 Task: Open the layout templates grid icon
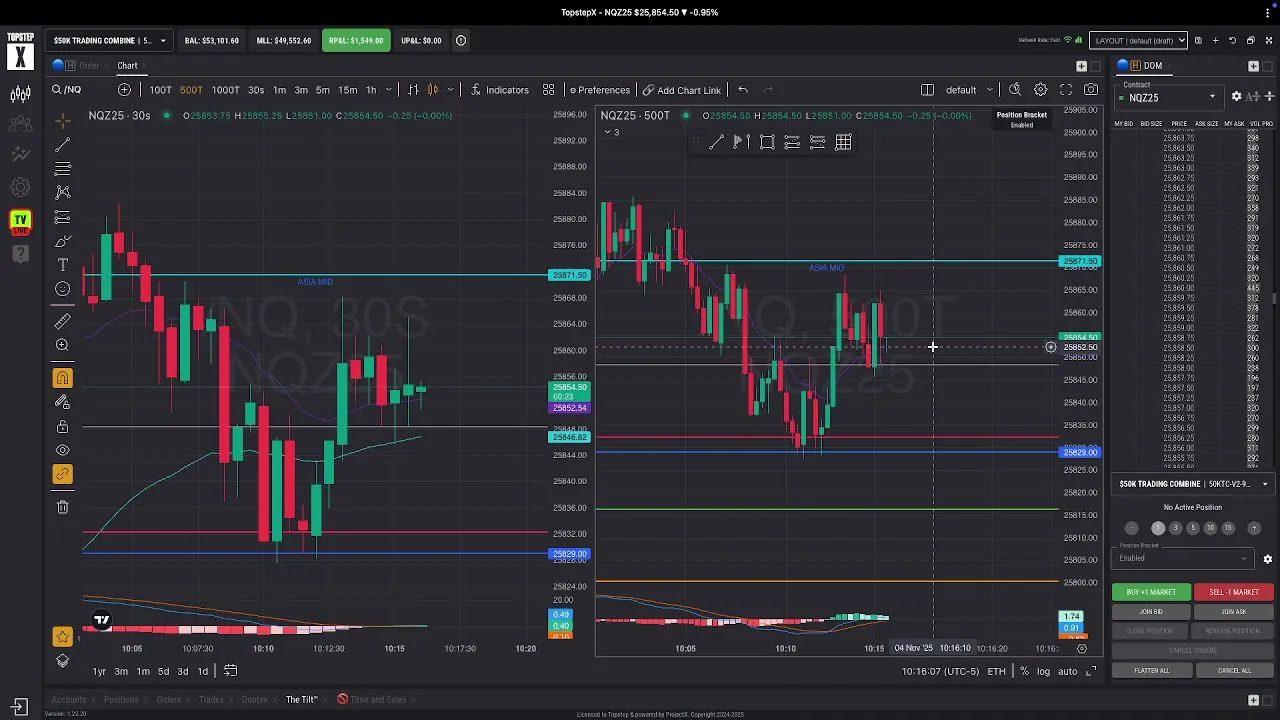point(549,90)
